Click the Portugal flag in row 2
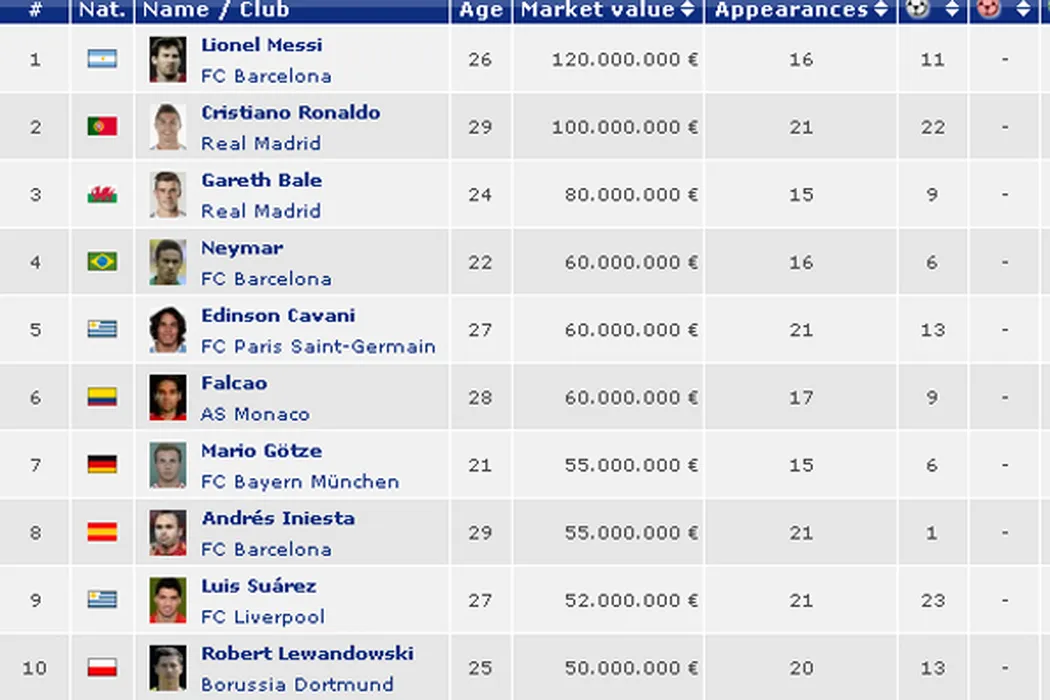 [102, 127]
